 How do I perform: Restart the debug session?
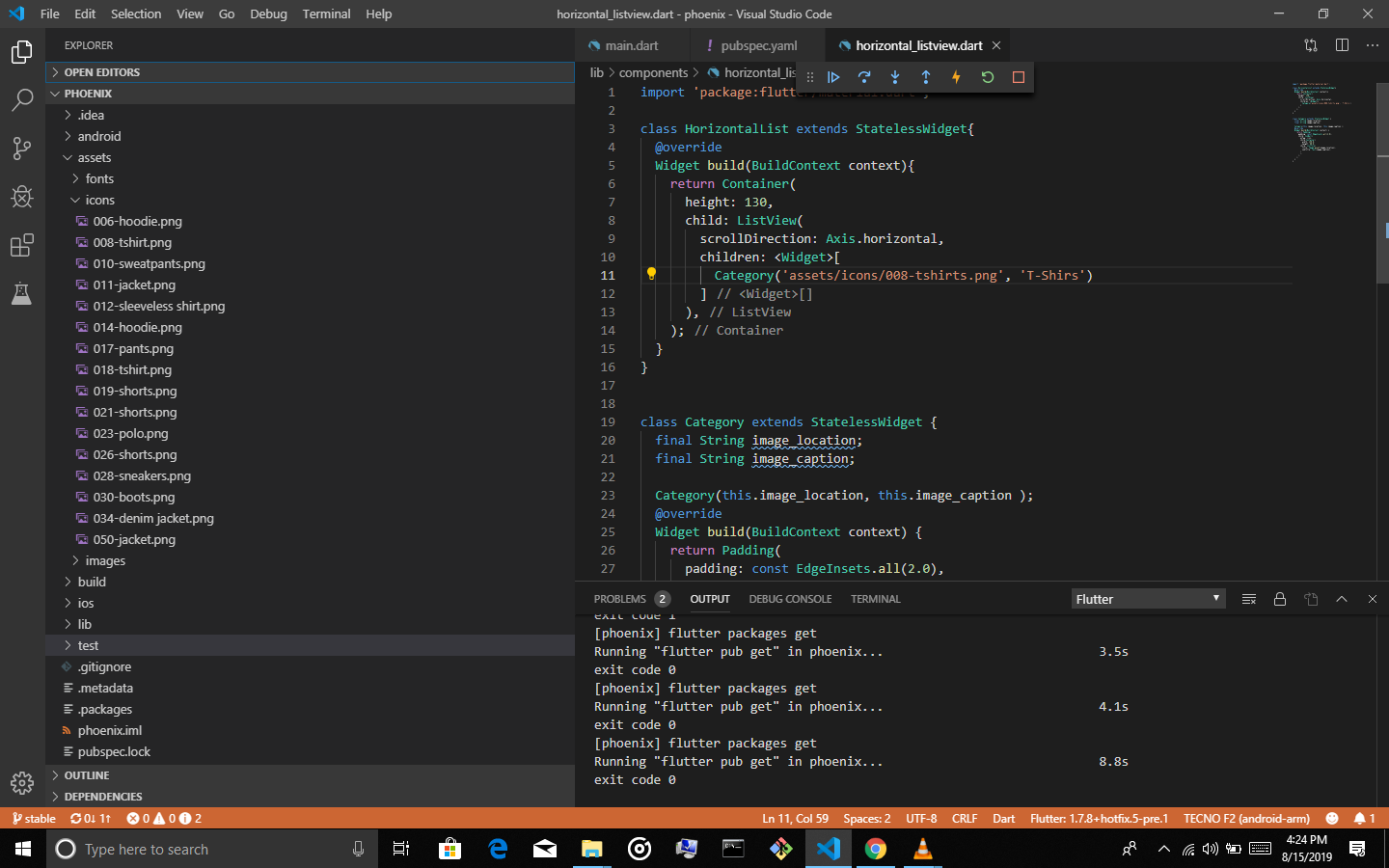pyautogui.click(x=987, y=77)
